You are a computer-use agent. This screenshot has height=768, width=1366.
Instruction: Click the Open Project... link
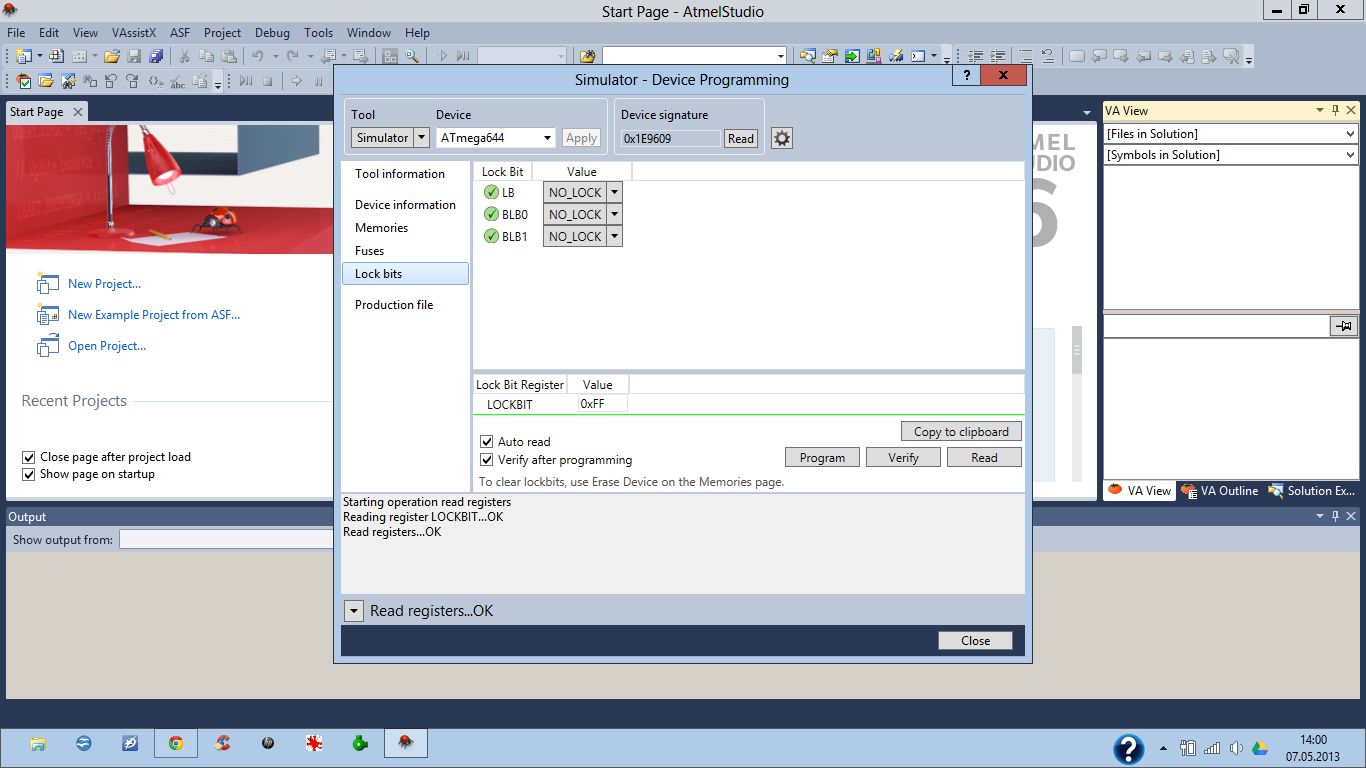pyautogui.click(x=107, y=346)
